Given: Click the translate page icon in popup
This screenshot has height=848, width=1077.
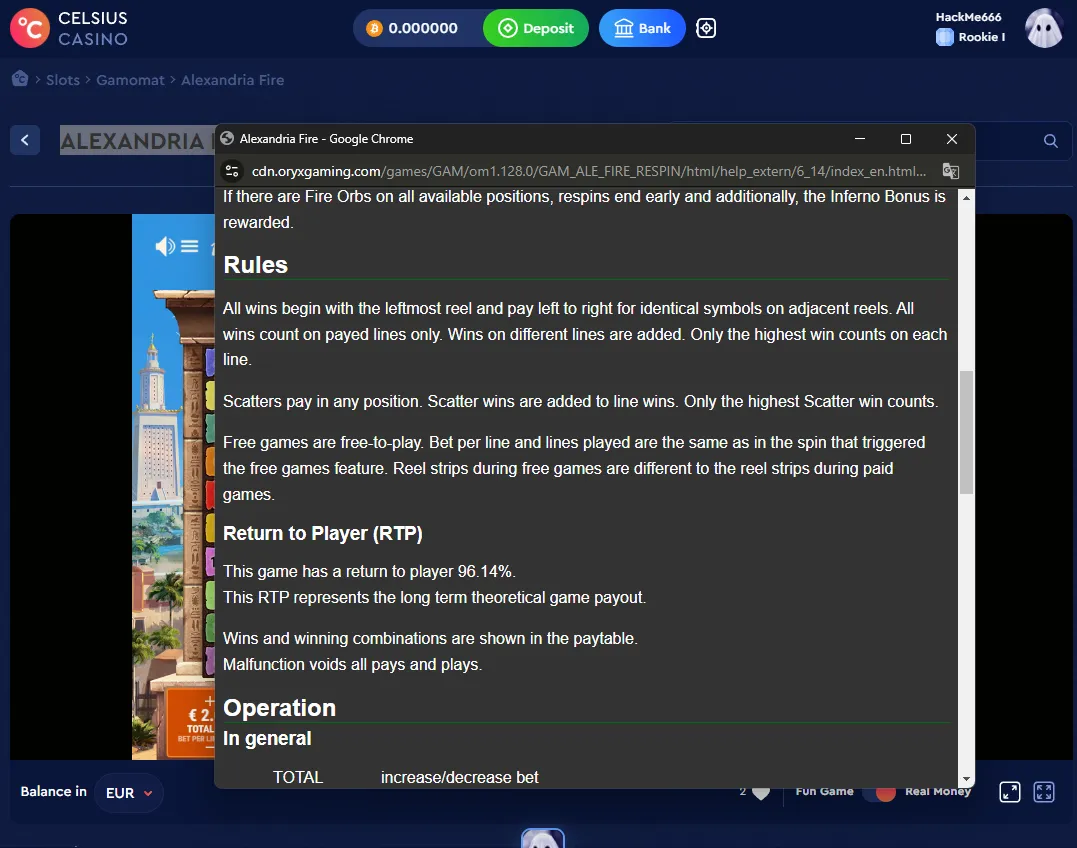Looking at the screenshot, I should coord(951,171).
